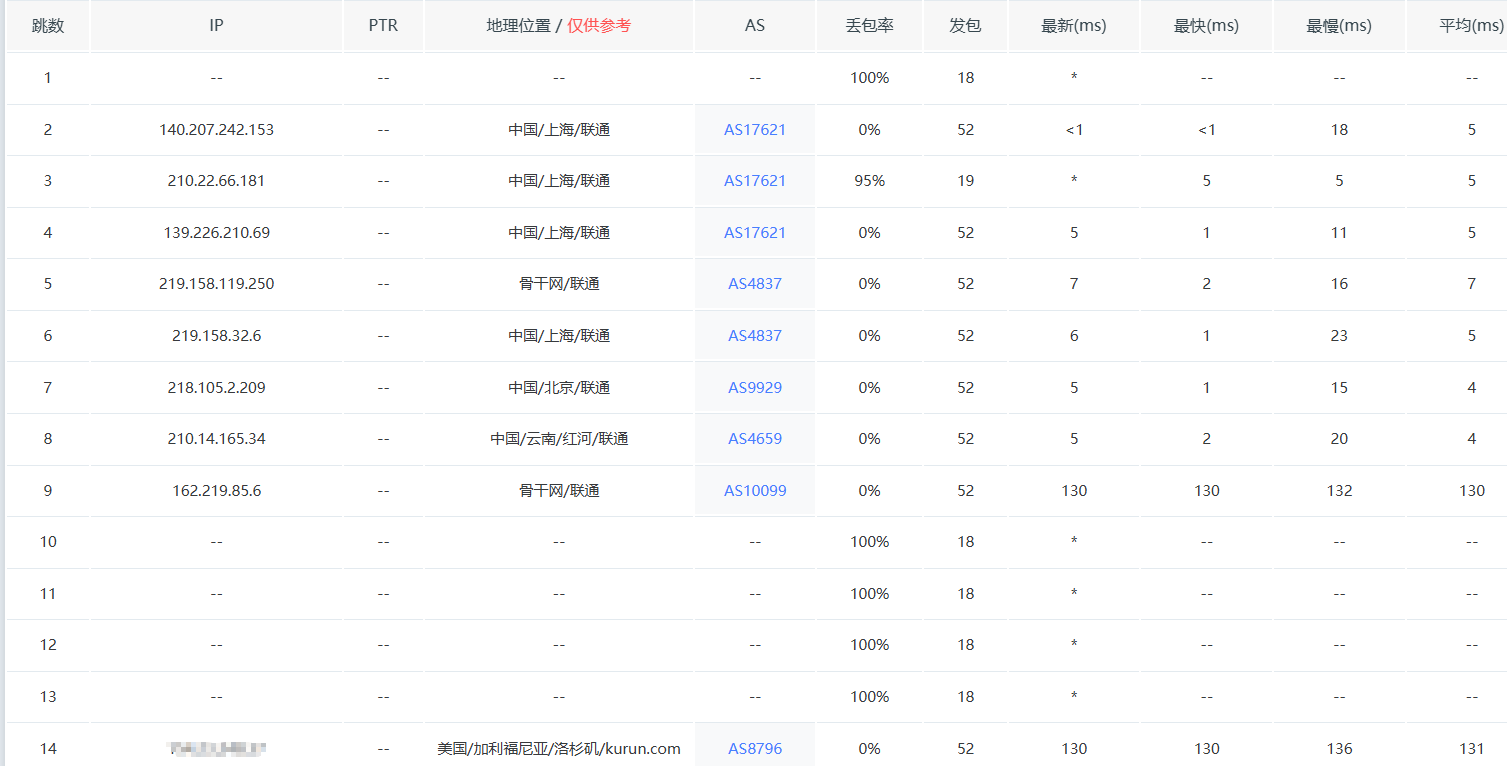
Task: Open the AS17621 link for 210.22.66.181
Action: (x=755, y=181)
